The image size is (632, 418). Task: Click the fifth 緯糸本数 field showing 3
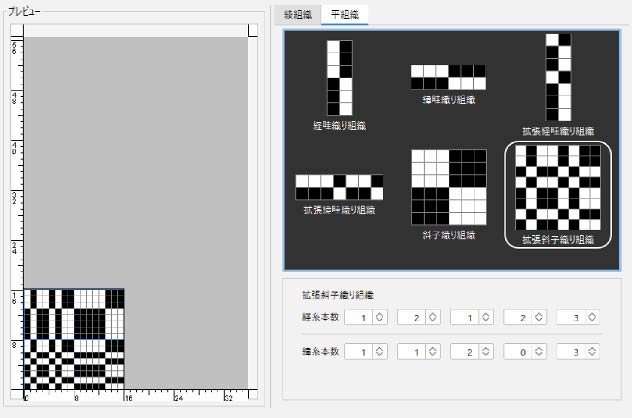coord(571,351)
